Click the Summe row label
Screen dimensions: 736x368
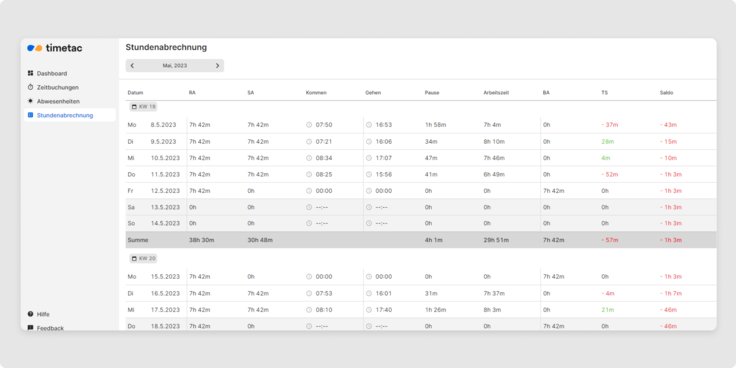[x=138, y=240]
